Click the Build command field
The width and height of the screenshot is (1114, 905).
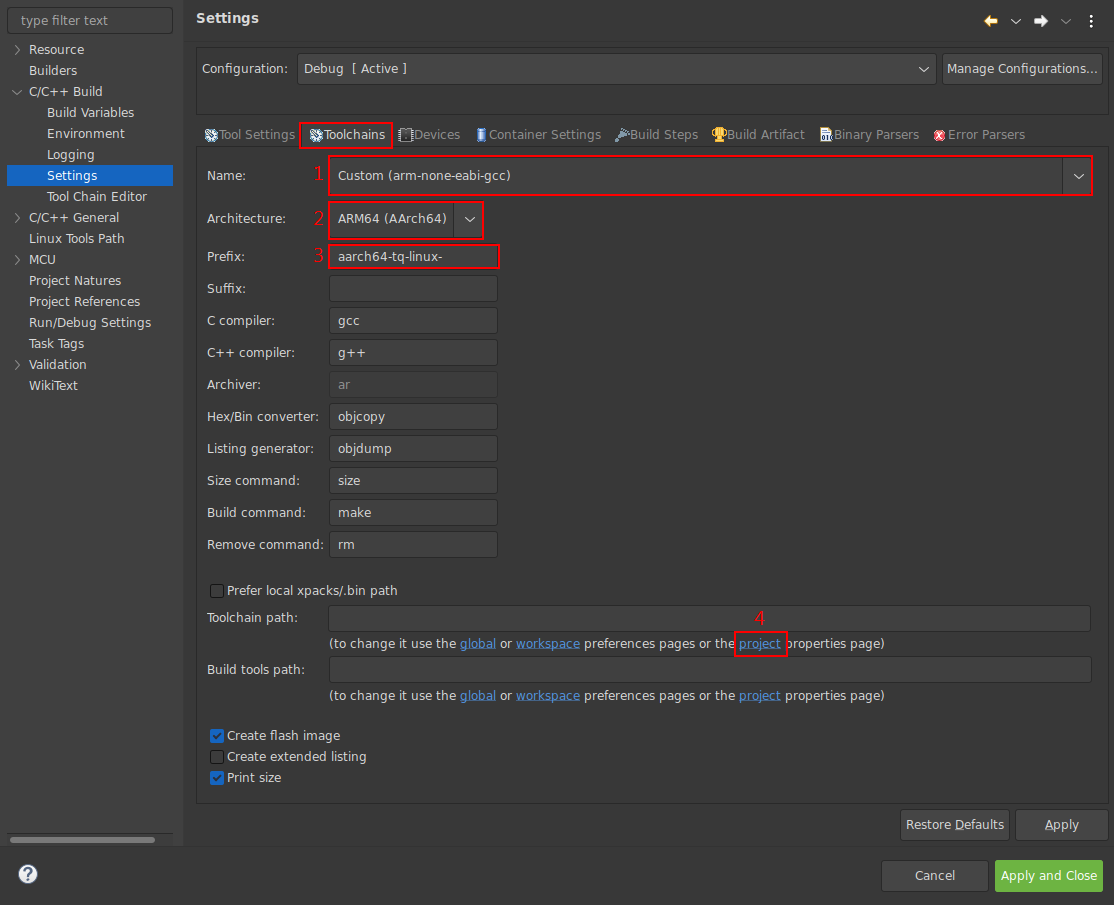(413, 512)
